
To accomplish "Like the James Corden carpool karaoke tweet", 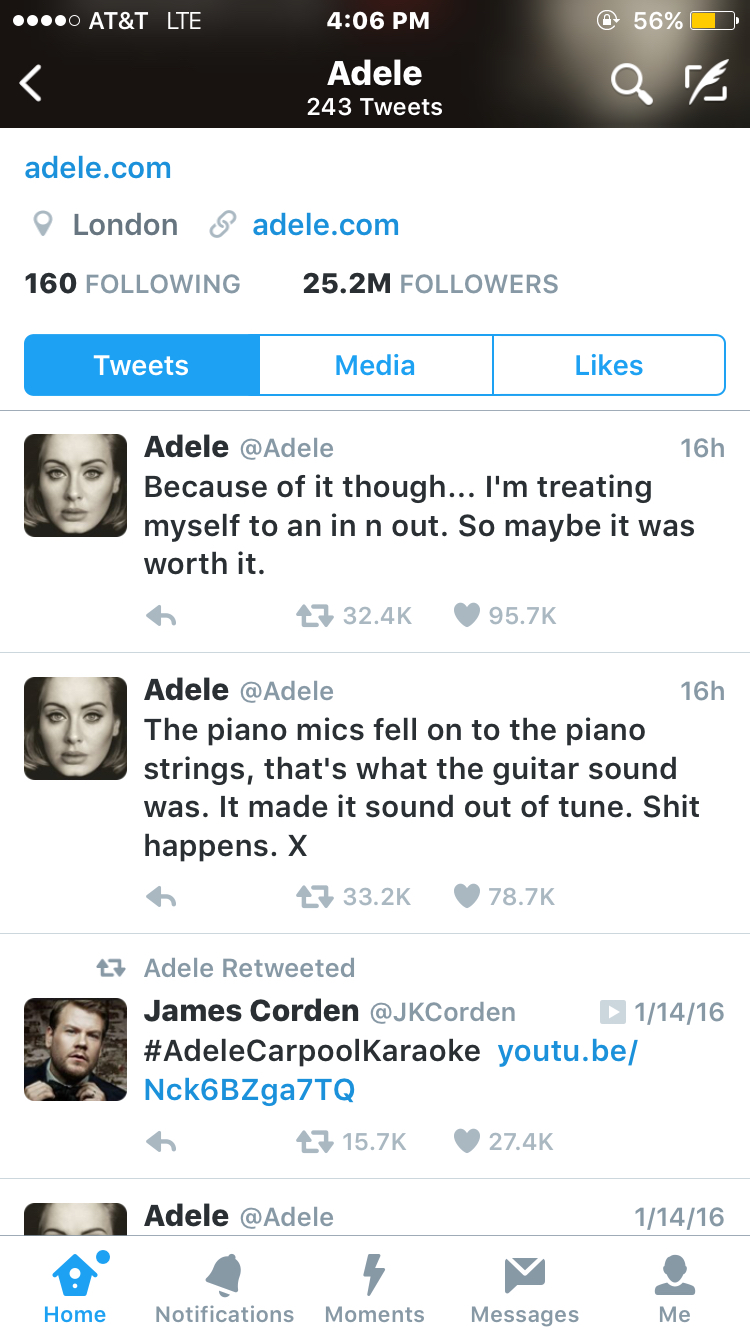I will click(x=467, y=1141).
